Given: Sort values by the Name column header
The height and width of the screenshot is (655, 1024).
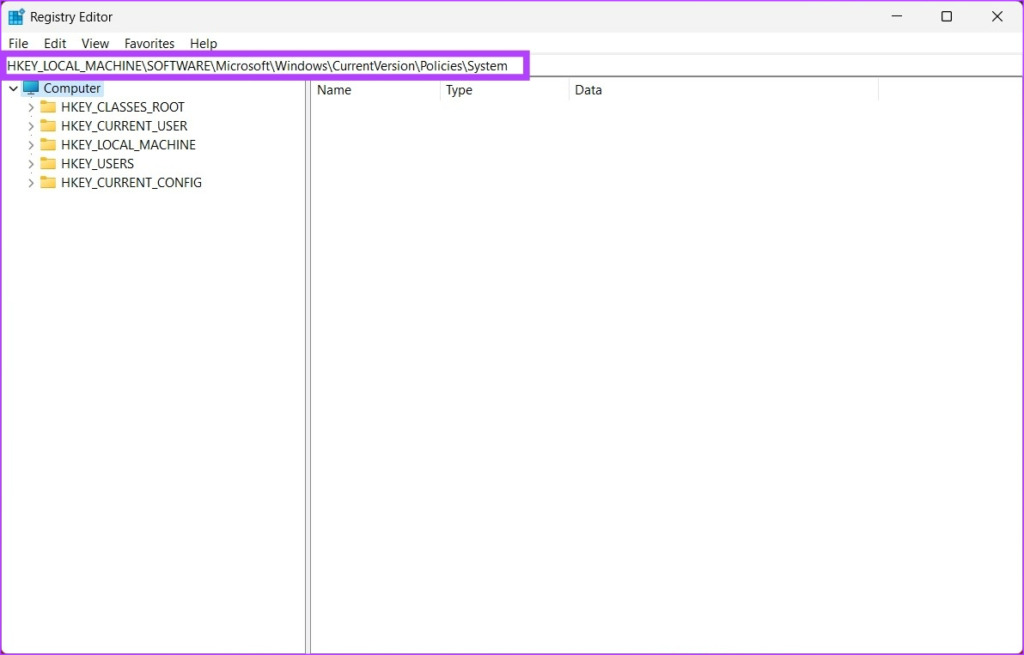Looking at the screenshot, I should [376, 90].
